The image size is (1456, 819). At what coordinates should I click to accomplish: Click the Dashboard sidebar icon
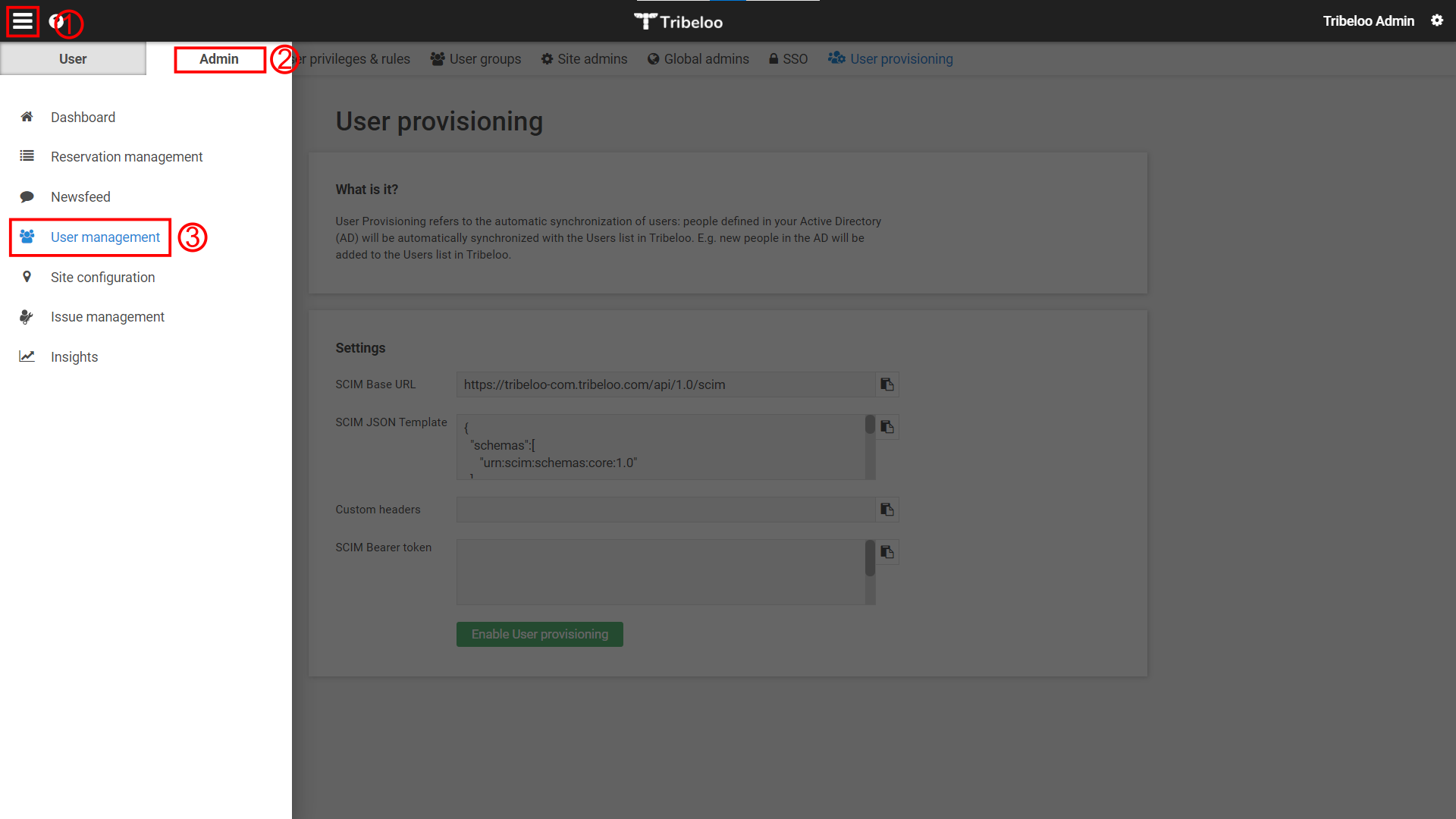coord(26,116)
